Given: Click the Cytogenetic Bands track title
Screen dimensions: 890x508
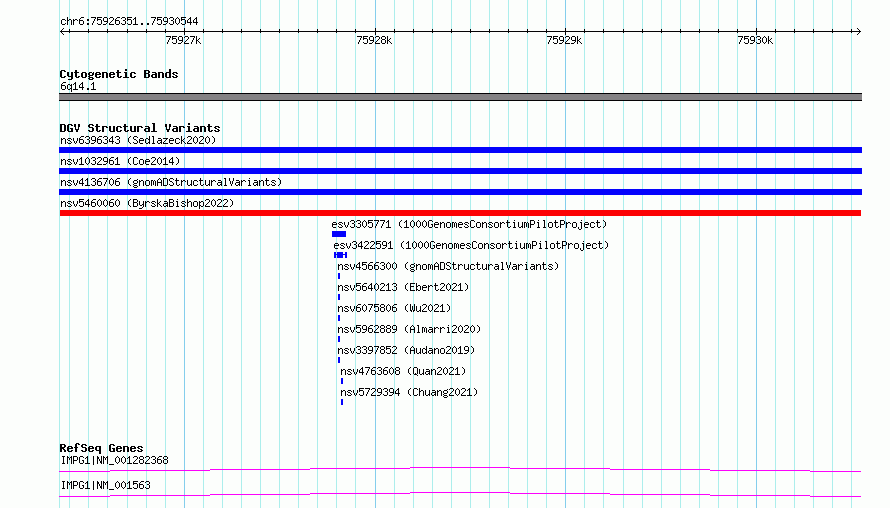Looking at the screenshot, I should pos(119,74).
